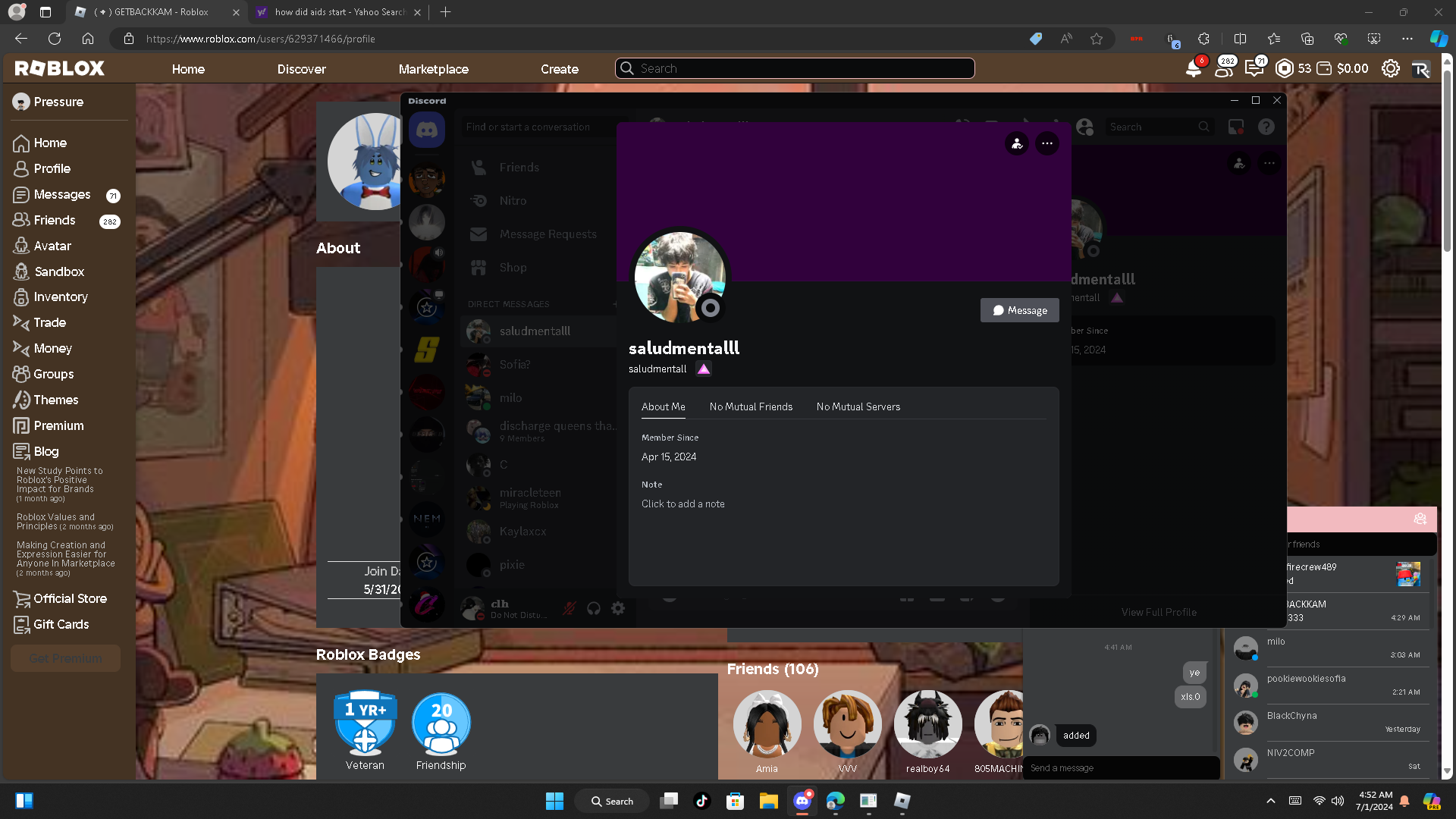The height and width of the screenshot is (819, 1456).
Task: Click realboy64 friend avatar thumbnail
Action: click(927, 723)
